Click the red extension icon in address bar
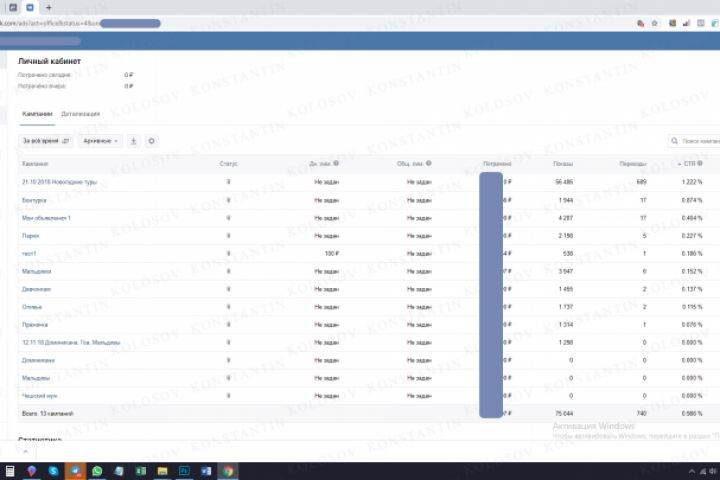The width and height of the screenshot is (720, 480). [641, 23]
